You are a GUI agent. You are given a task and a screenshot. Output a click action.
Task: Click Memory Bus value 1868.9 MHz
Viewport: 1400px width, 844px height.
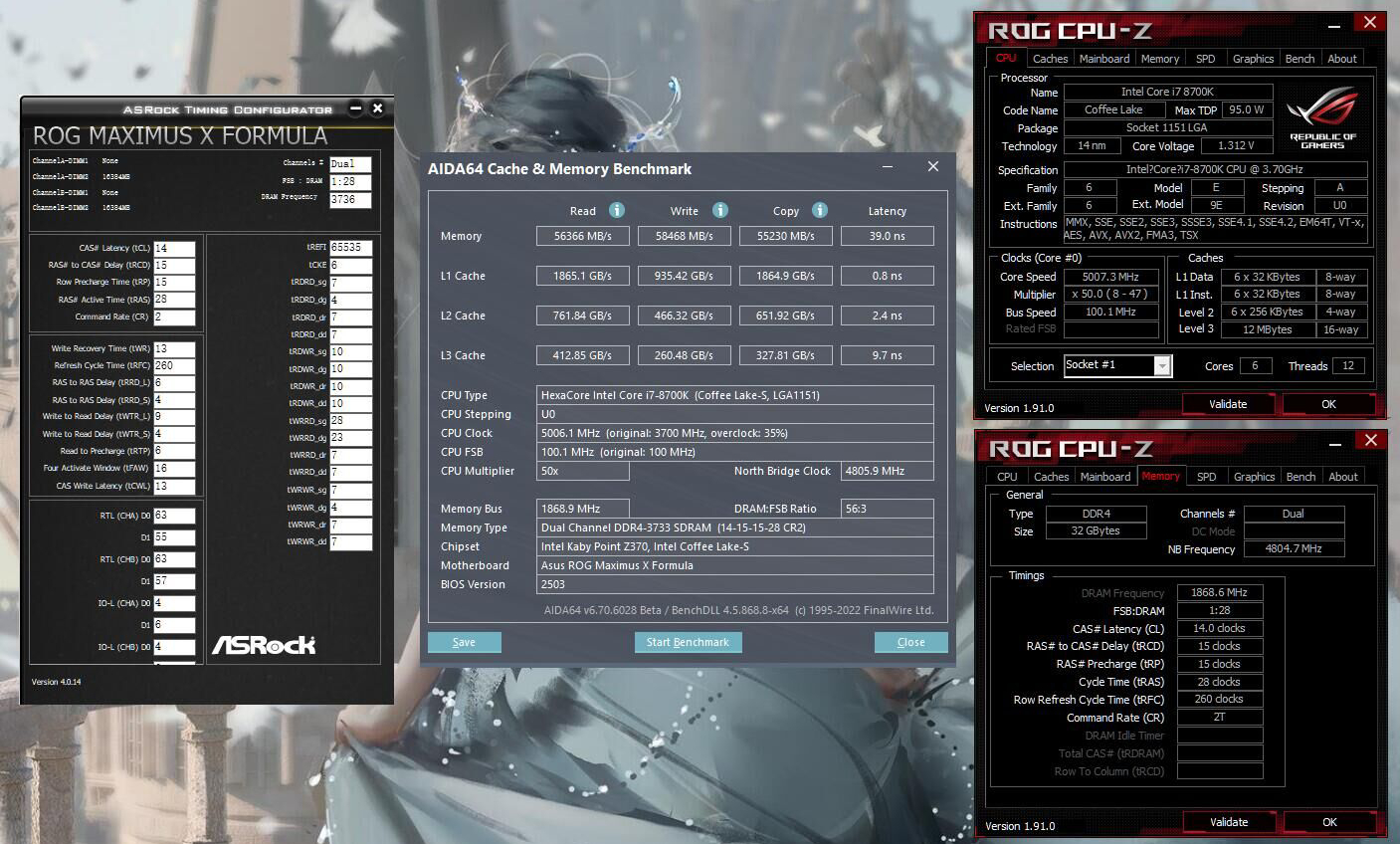pos(583,509)
